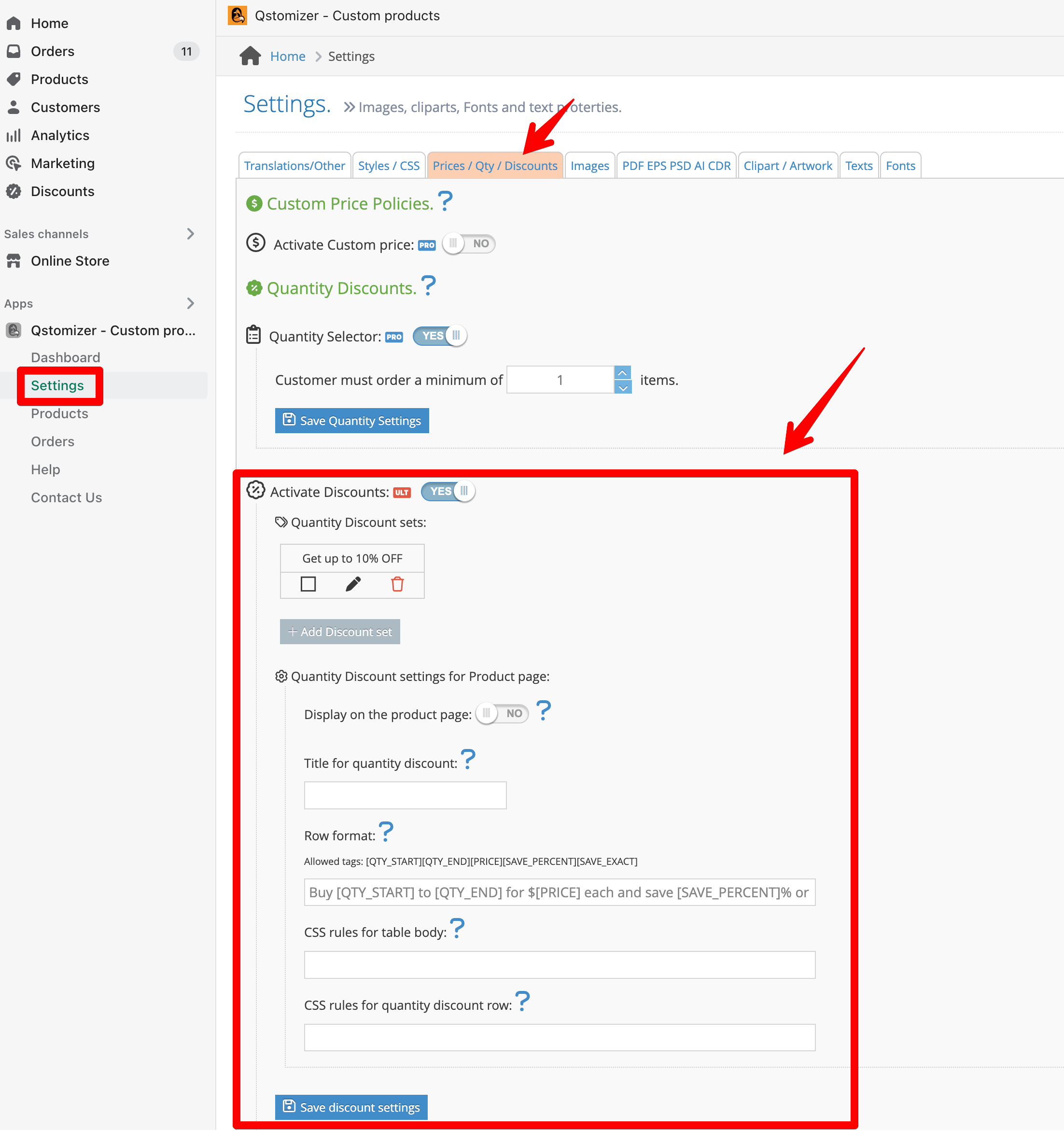The width and height of the screenshot is (1064, 1131).
Task: Open the Fonts tab
Action: coord(900,166)
